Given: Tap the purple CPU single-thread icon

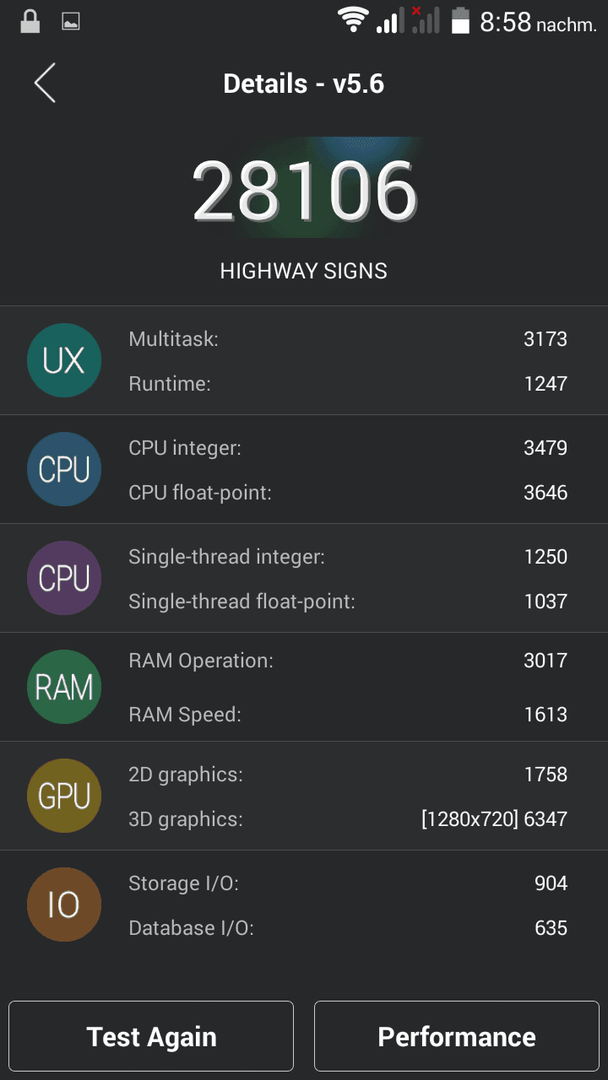Looking at the screenshot, I should coord(64,578).
